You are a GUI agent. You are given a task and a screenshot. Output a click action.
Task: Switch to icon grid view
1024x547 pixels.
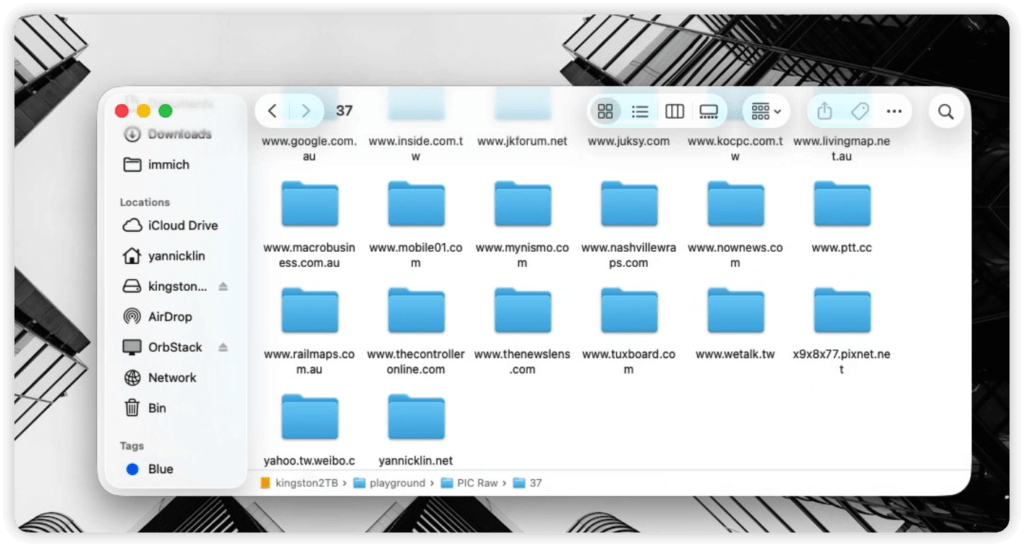[x=605, y=112]
